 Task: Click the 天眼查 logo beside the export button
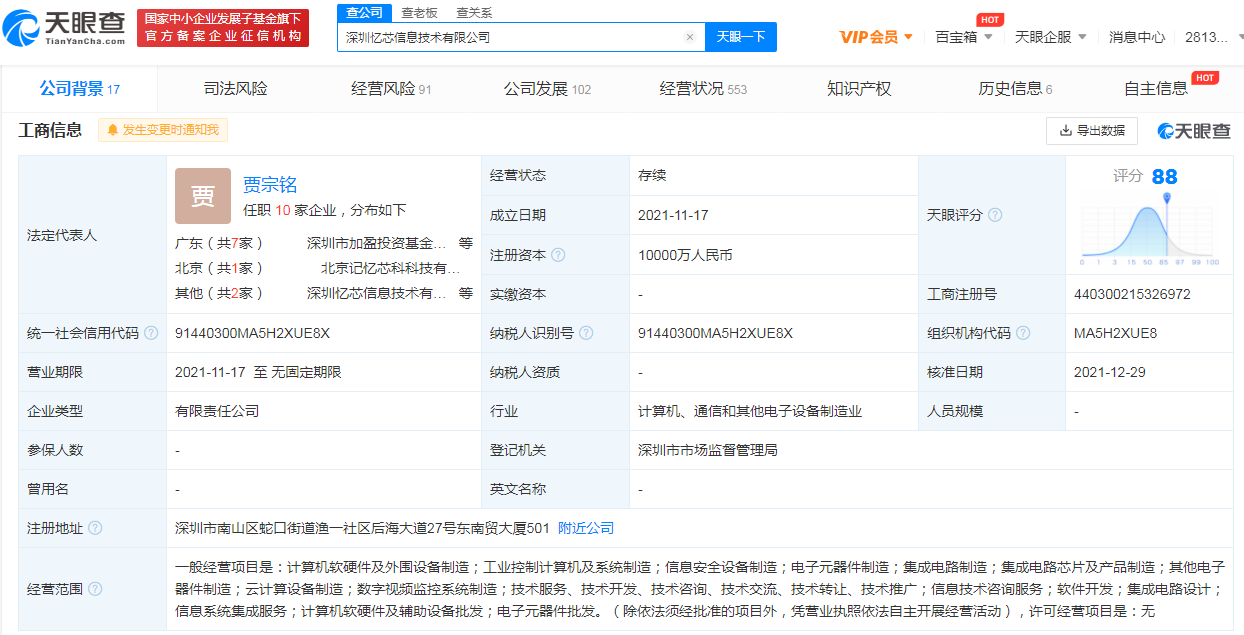tap(1194, 130)
